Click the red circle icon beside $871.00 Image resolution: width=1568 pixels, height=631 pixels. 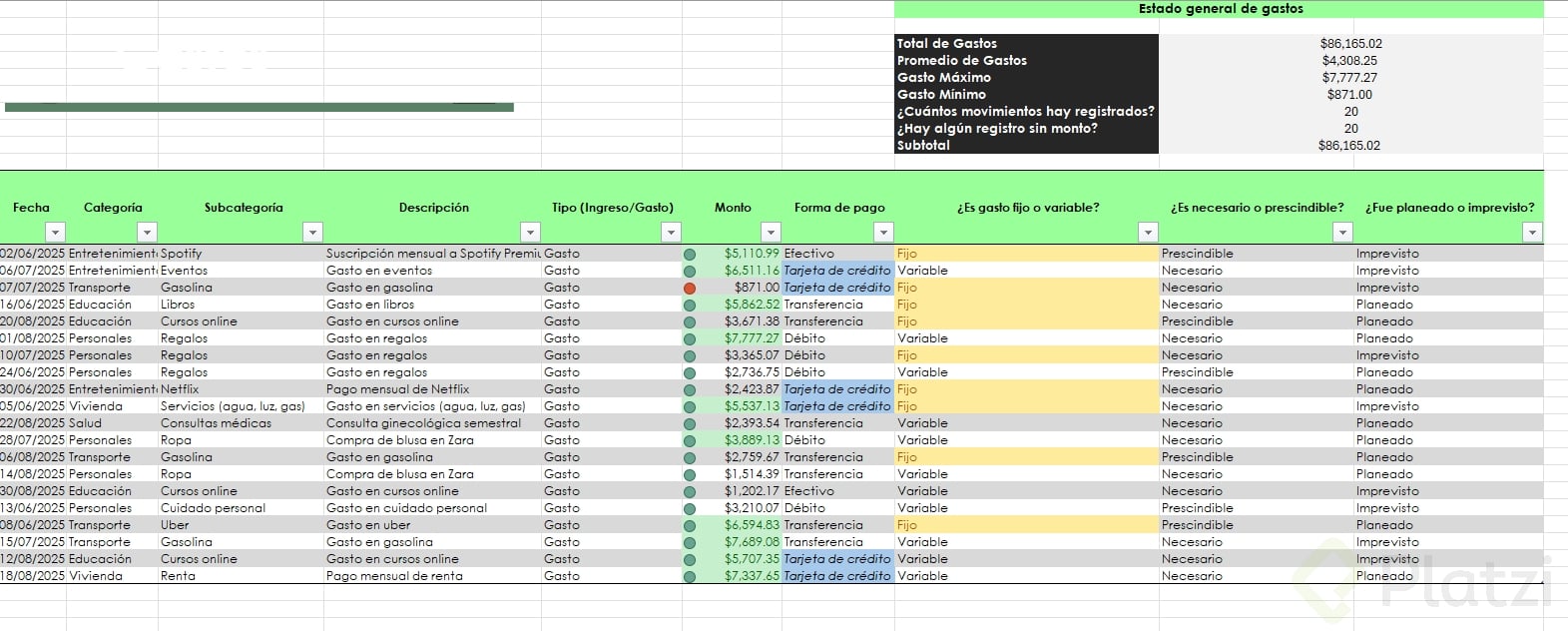point(690,288)
